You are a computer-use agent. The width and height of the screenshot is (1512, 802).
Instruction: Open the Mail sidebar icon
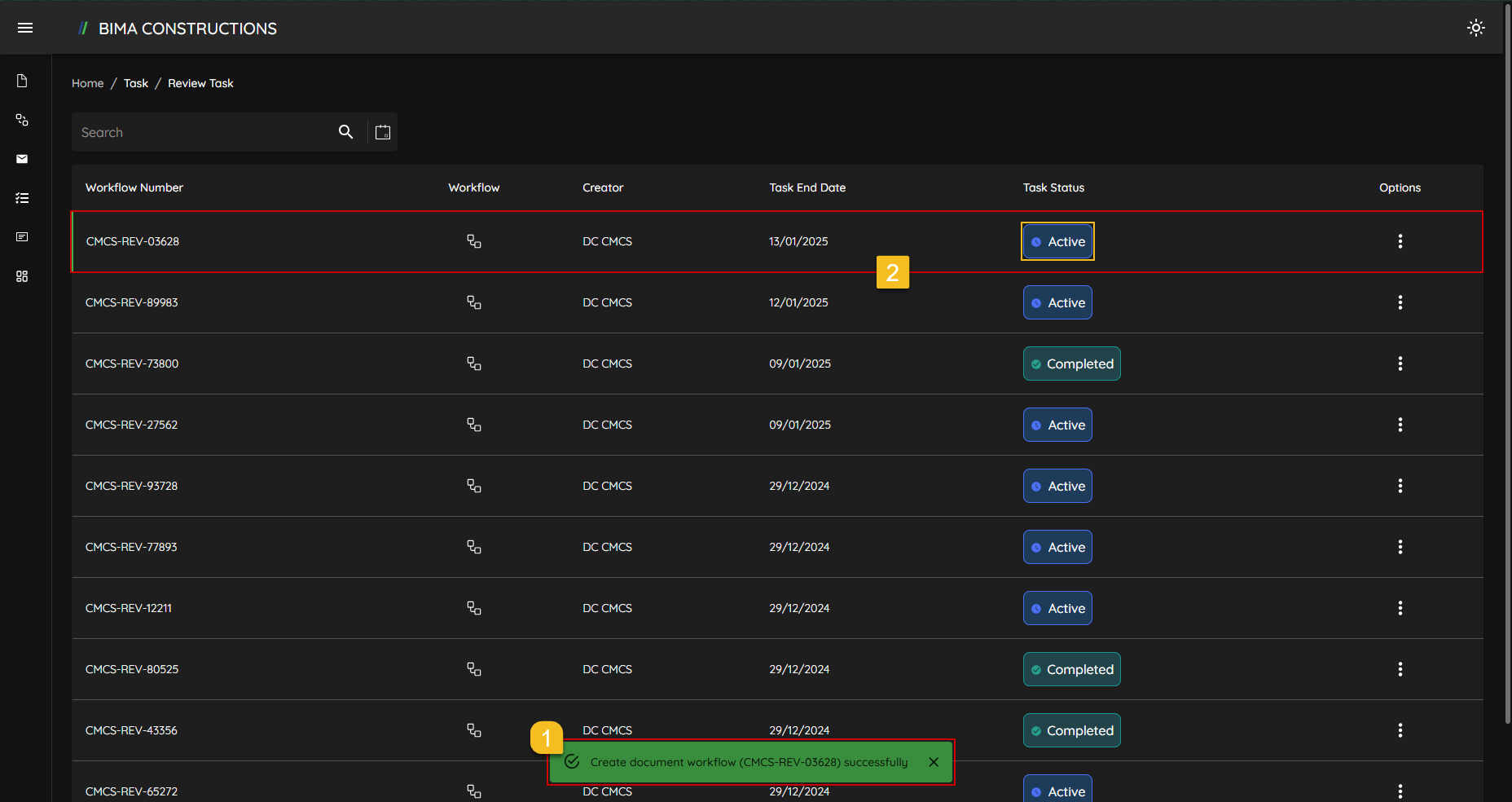click(x=22, y=159)
